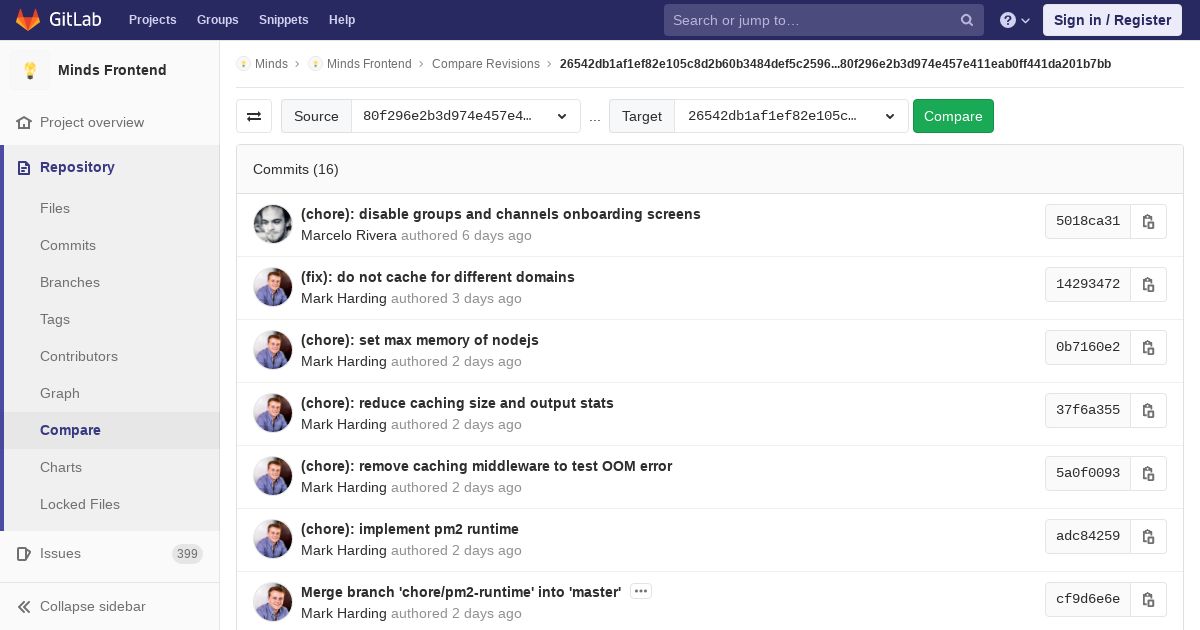Select Branches in the Repository submenu

(x=70, y=282)
